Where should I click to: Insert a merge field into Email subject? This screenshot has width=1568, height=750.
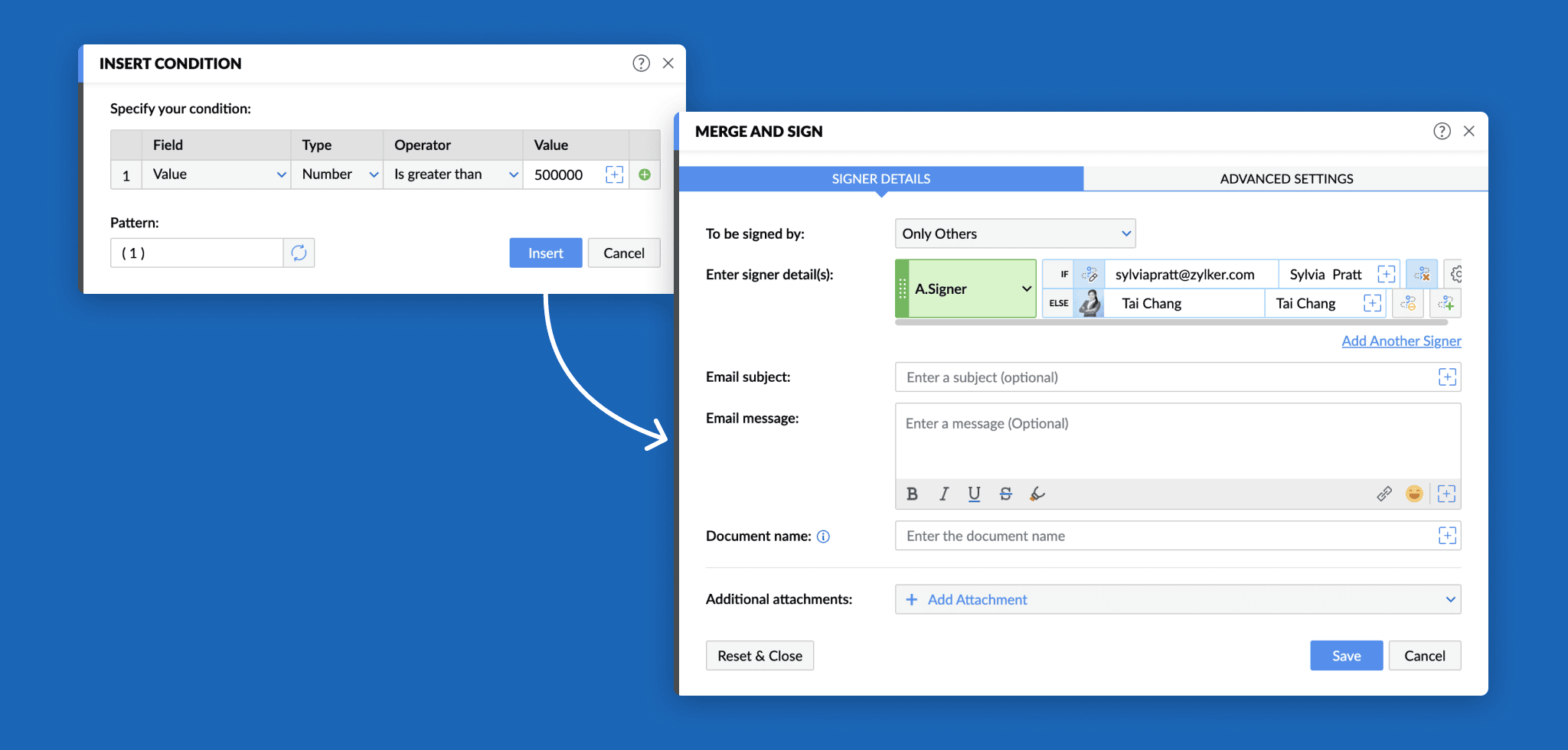pos(1447,377)
